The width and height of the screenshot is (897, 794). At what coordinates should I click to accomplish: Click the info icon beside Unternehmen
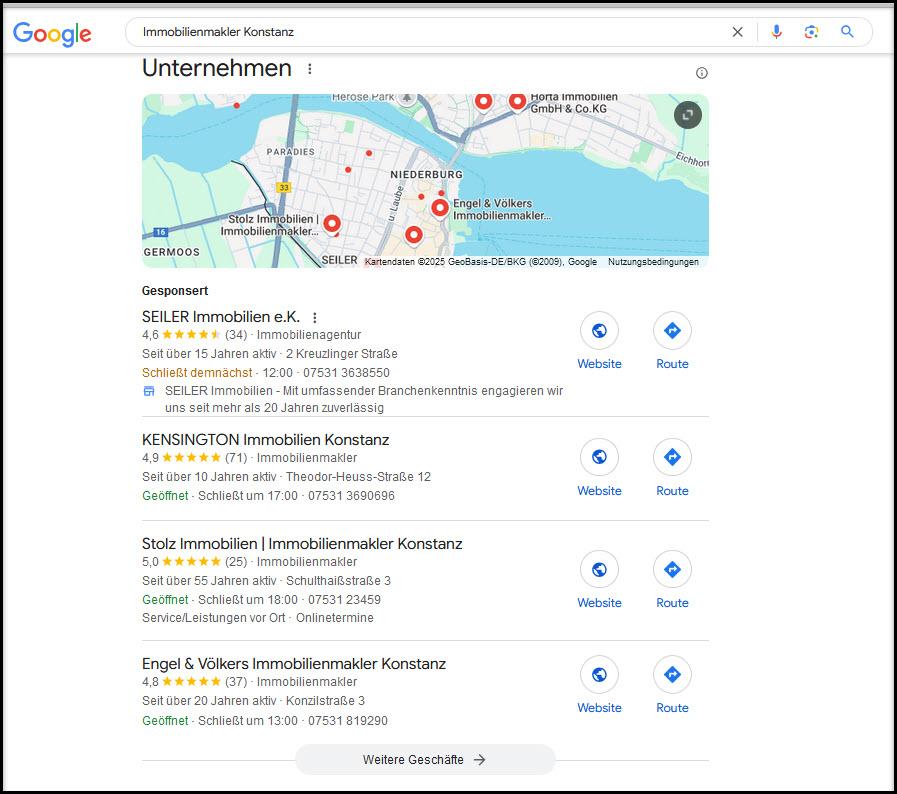(701, 73)
